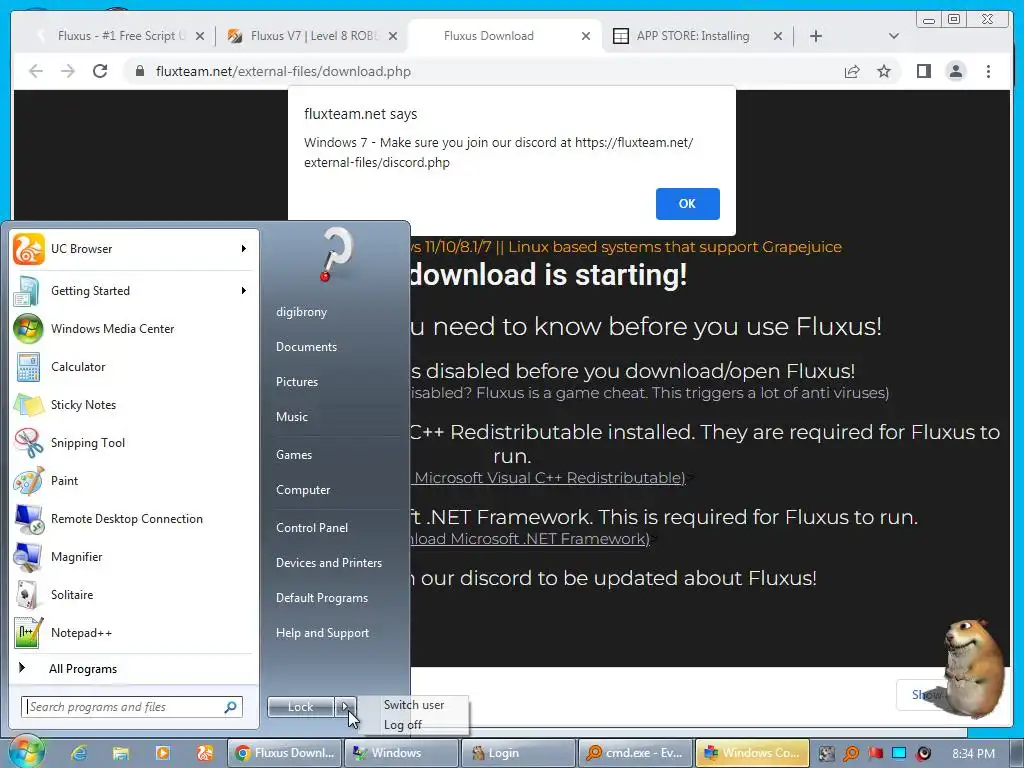Toggle the browser side panel
This screenshot has width=1024, height=768.
(923, 71)
